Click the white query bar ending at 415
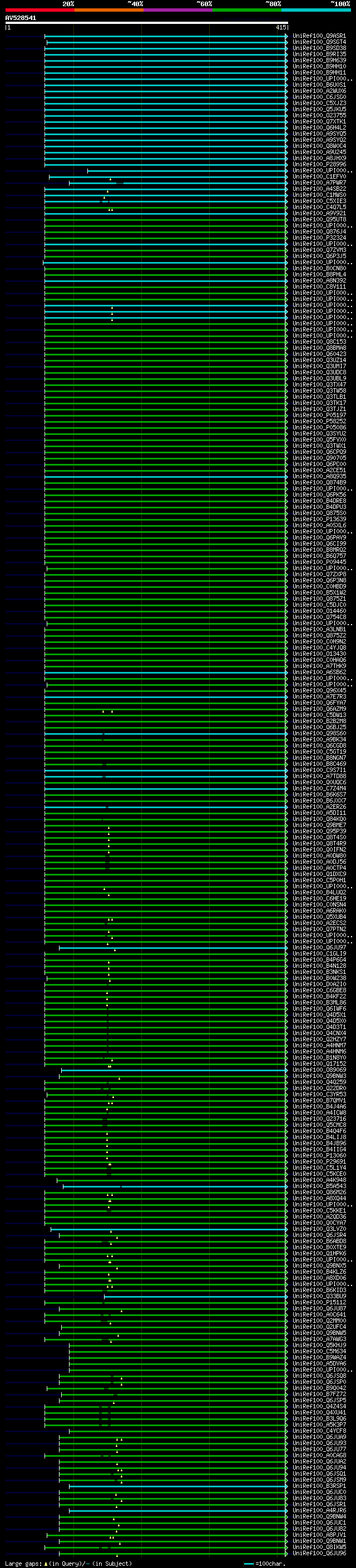The width and height of the screenshot is (356, 1568). pyautogui.click(x=146, y=22)
